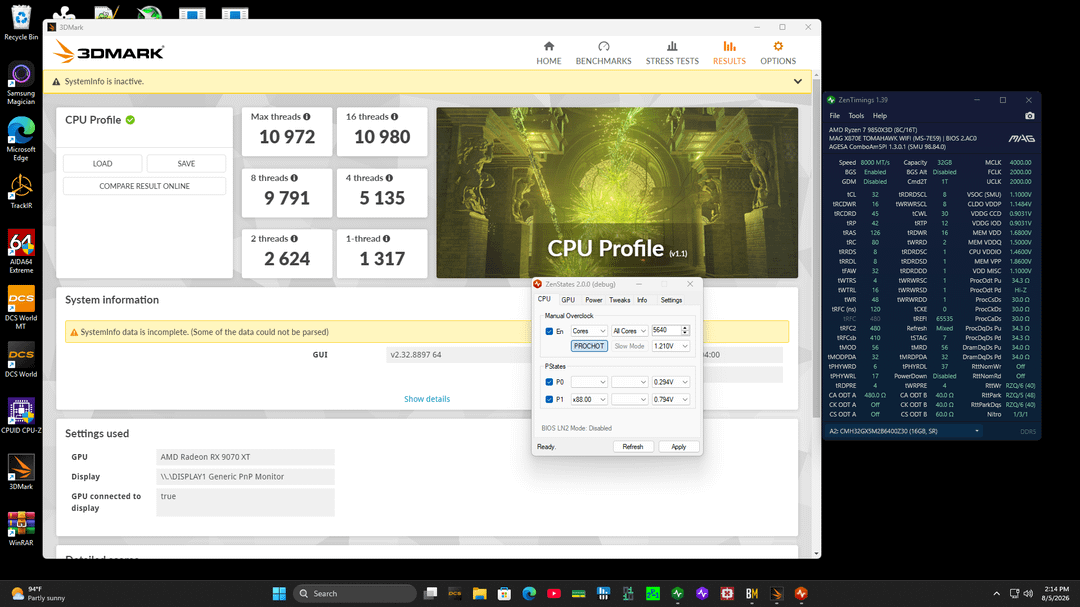This screenshot has width=1080, height=607.
Task: Switch to Settings tab in ZenStates
Action: tap(671, 300)
